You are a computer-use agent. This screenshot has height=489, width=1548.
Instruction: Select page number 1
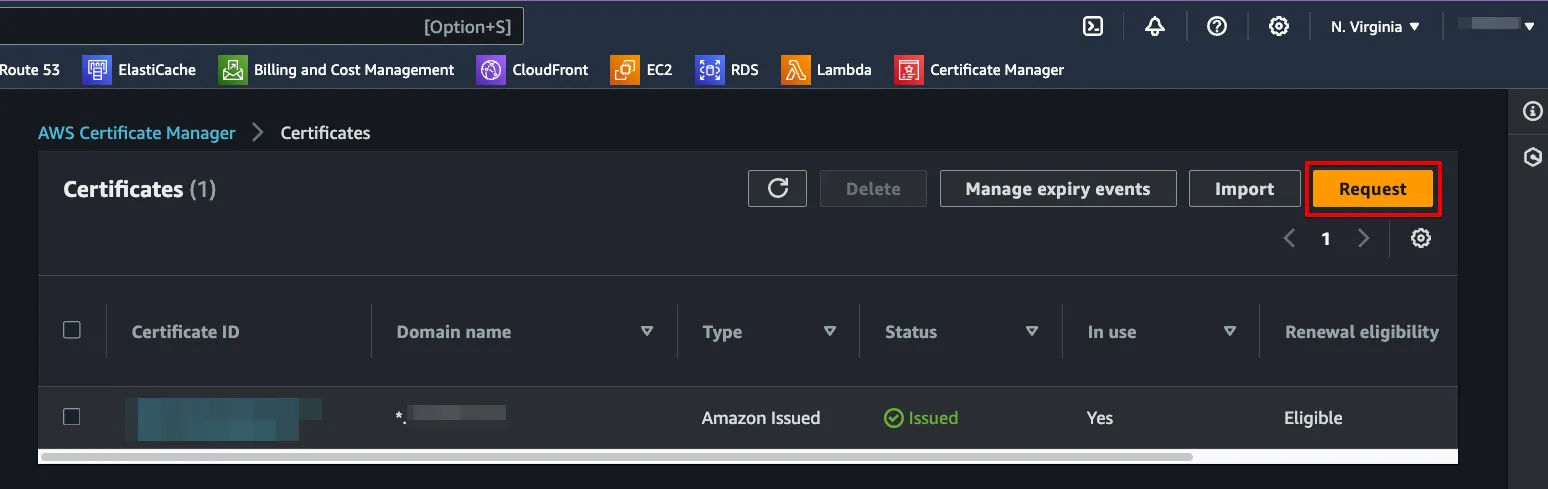pyautogui.click(x=1326, y=239)
